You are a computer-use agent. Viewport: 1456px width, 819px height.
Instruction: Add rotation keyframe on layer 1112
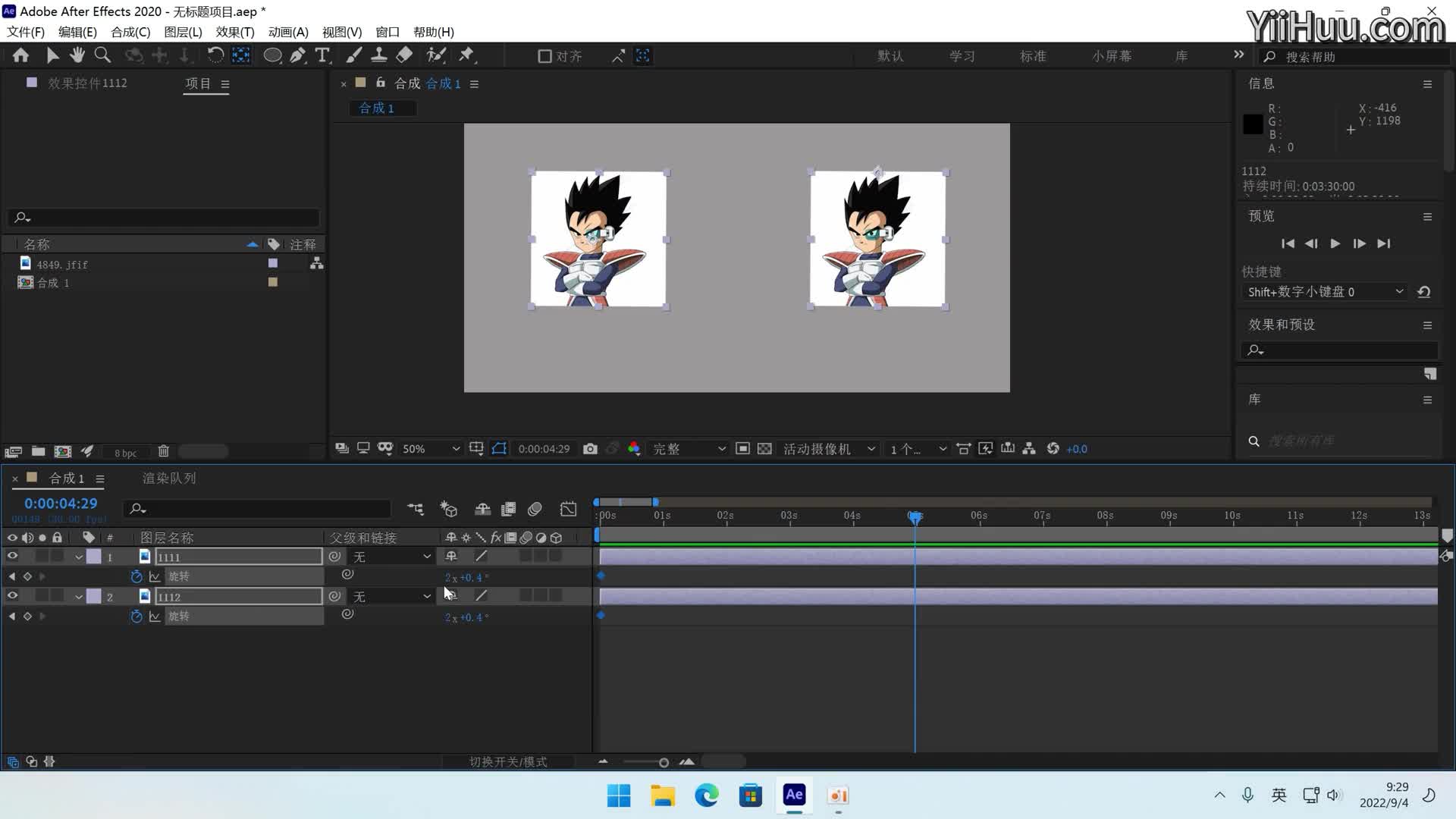(x=27, y=617)
